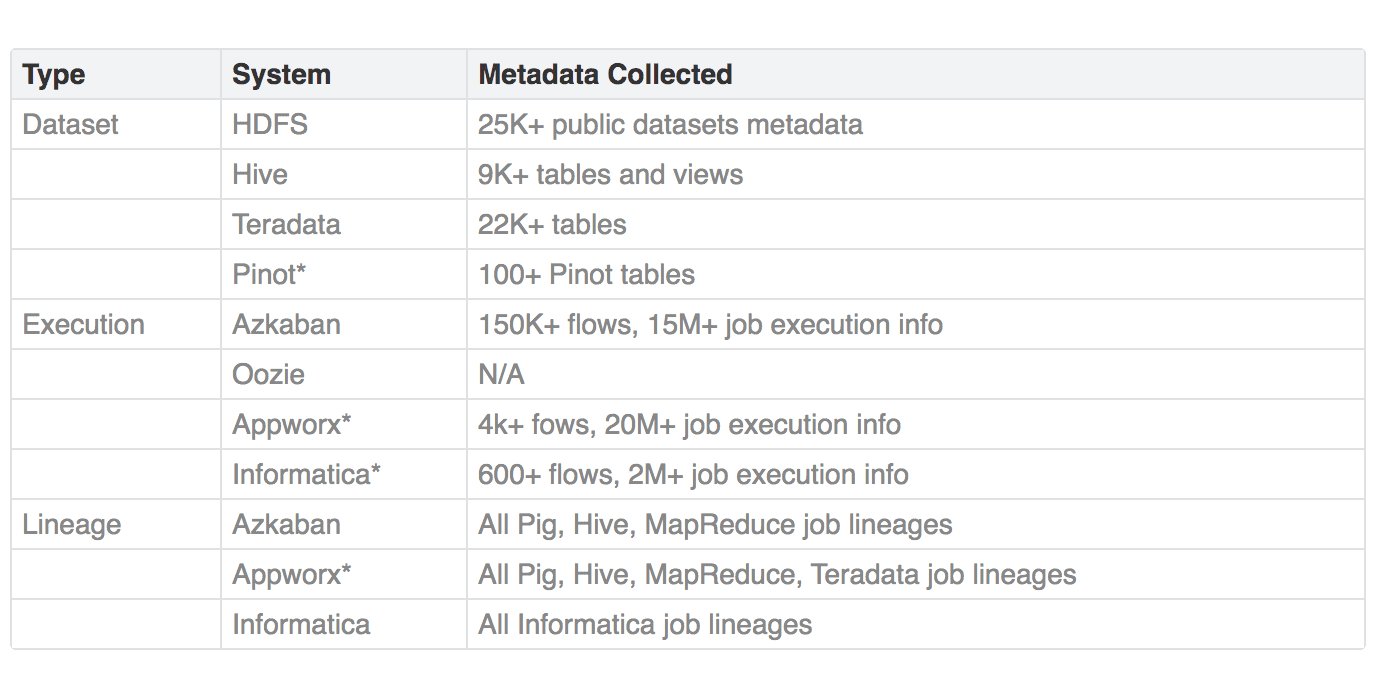Click the Type column header
1384x682 pixels.
click(54, 75)
